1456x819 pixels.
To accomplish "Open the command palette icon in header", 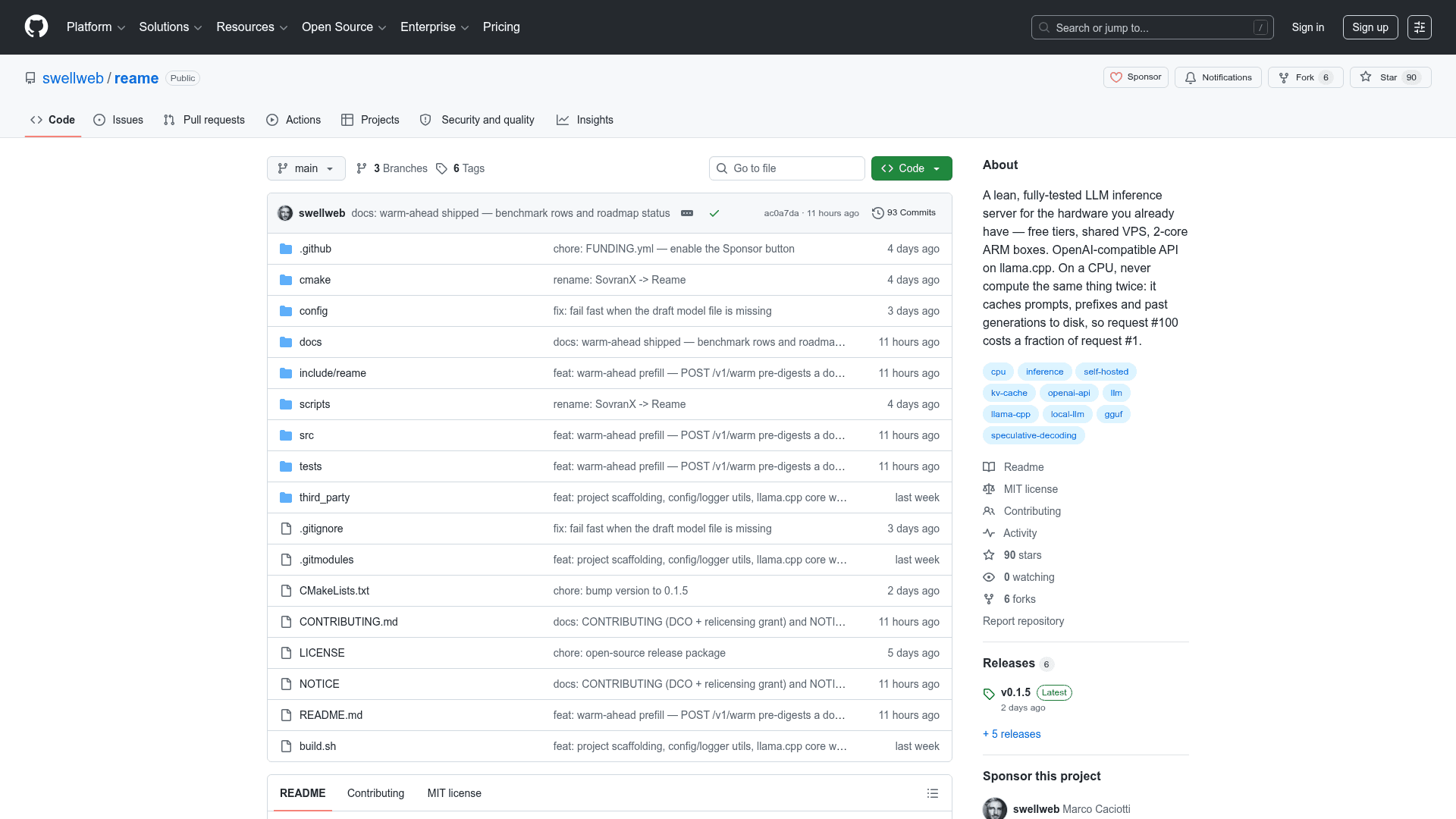I will [1420, 27].
